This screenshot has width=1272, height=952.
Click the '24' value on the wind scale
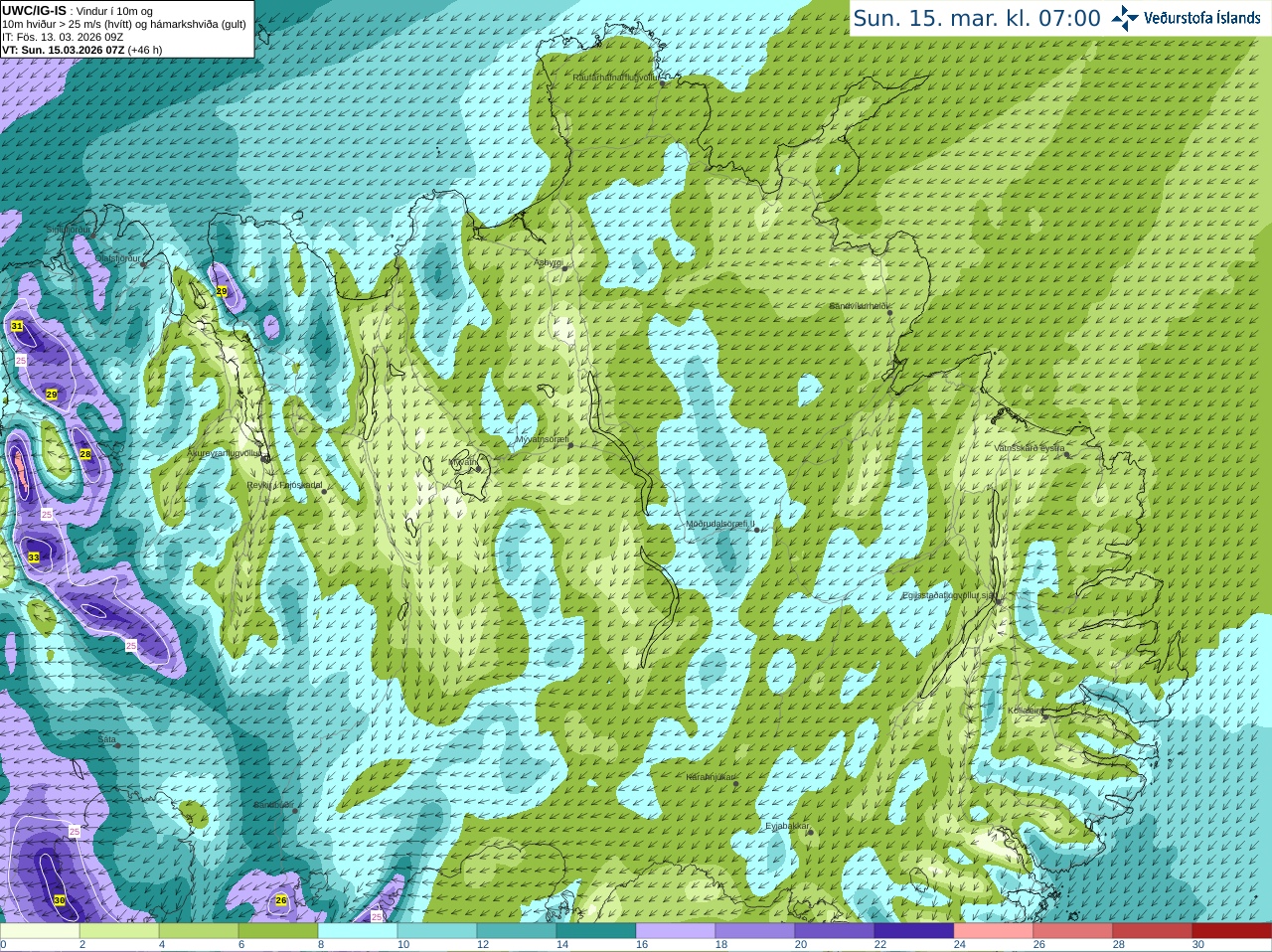point(960,945)
